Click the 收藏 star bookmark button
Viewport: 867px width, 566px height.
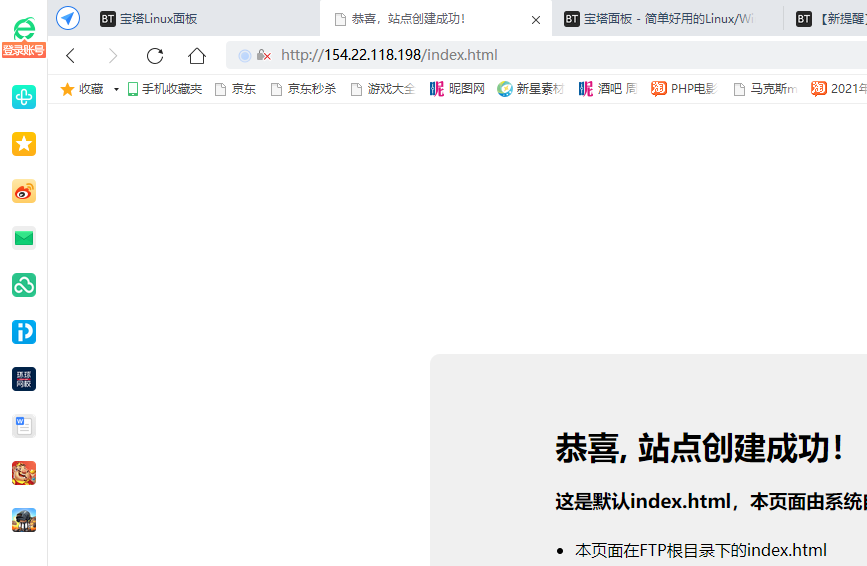tap(82, 89)
